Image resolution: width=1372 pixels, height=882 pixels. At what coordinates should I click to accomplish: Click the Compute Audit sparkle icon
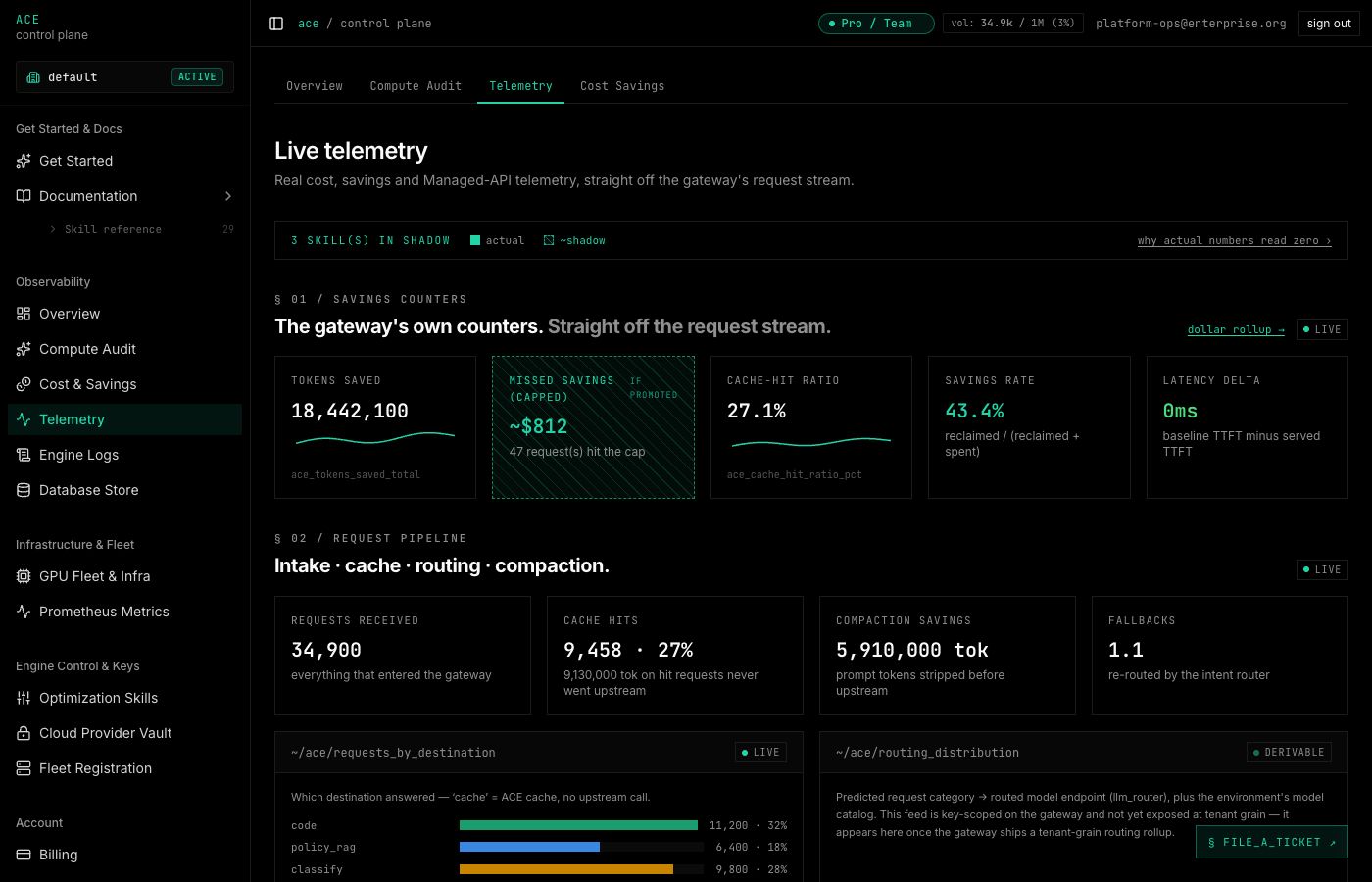point(24,349)
